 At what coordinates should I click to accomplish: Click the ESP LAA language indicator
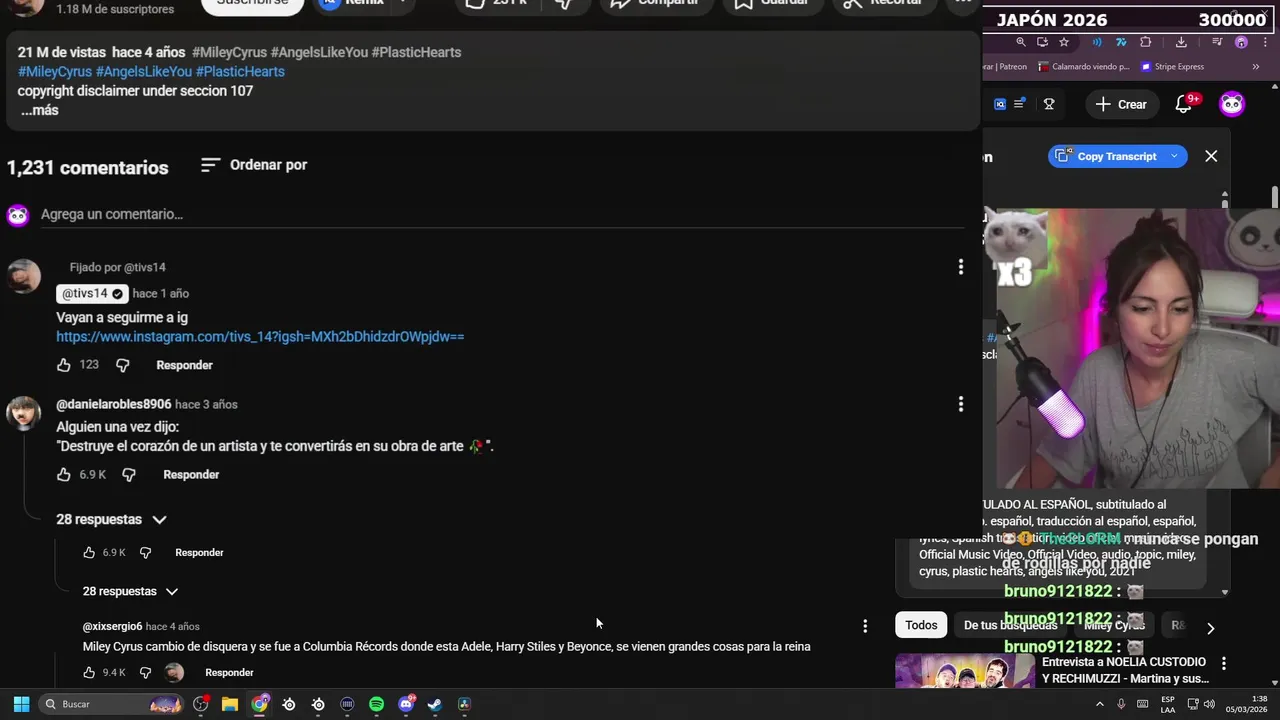(x=1168, y=704)
